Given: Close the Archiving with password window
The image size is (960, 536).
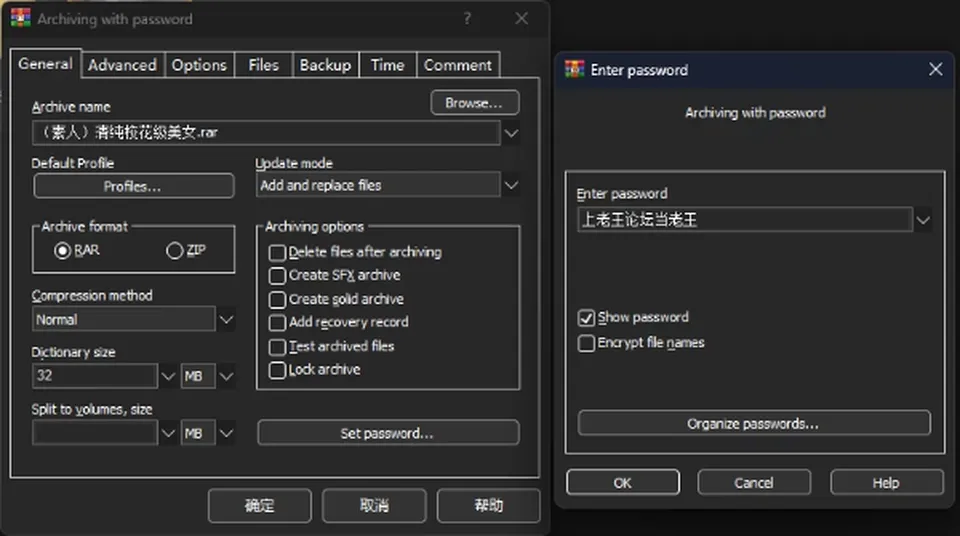Looking at the screenshot, I should pyautogui.click(x=522, y=18).
